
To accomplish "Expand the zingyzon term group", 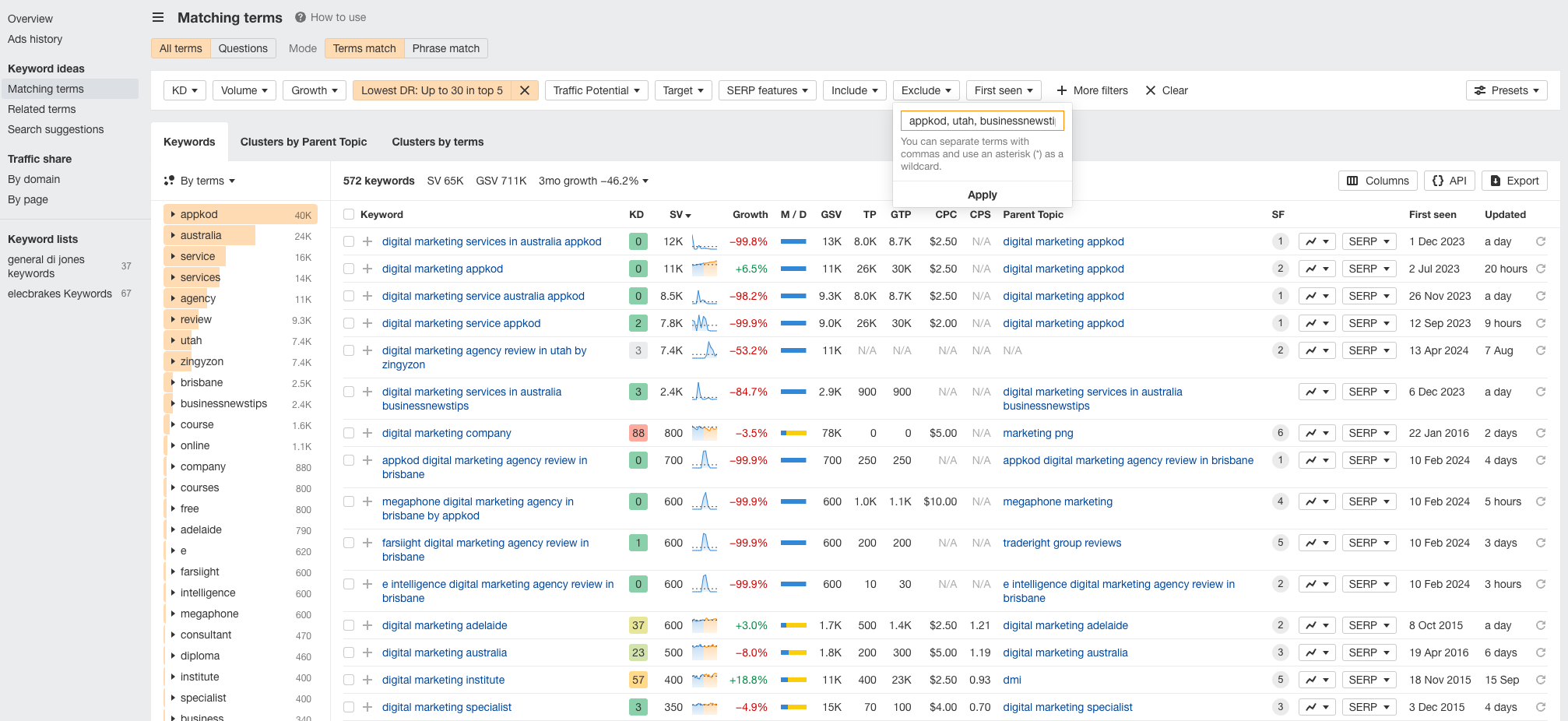I will (173, 361).
